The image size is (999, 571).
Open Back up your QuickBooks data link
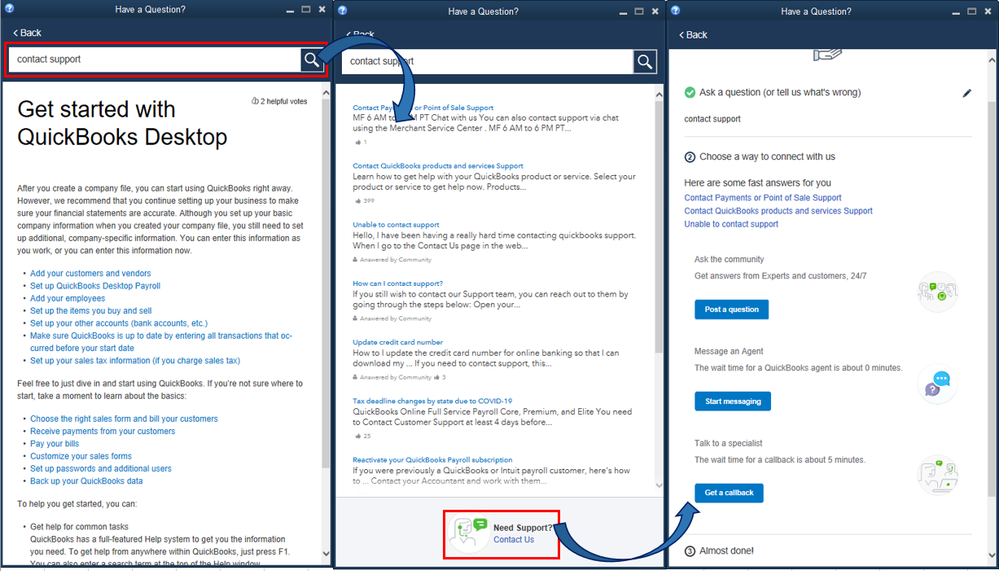(x=87, y=481)
